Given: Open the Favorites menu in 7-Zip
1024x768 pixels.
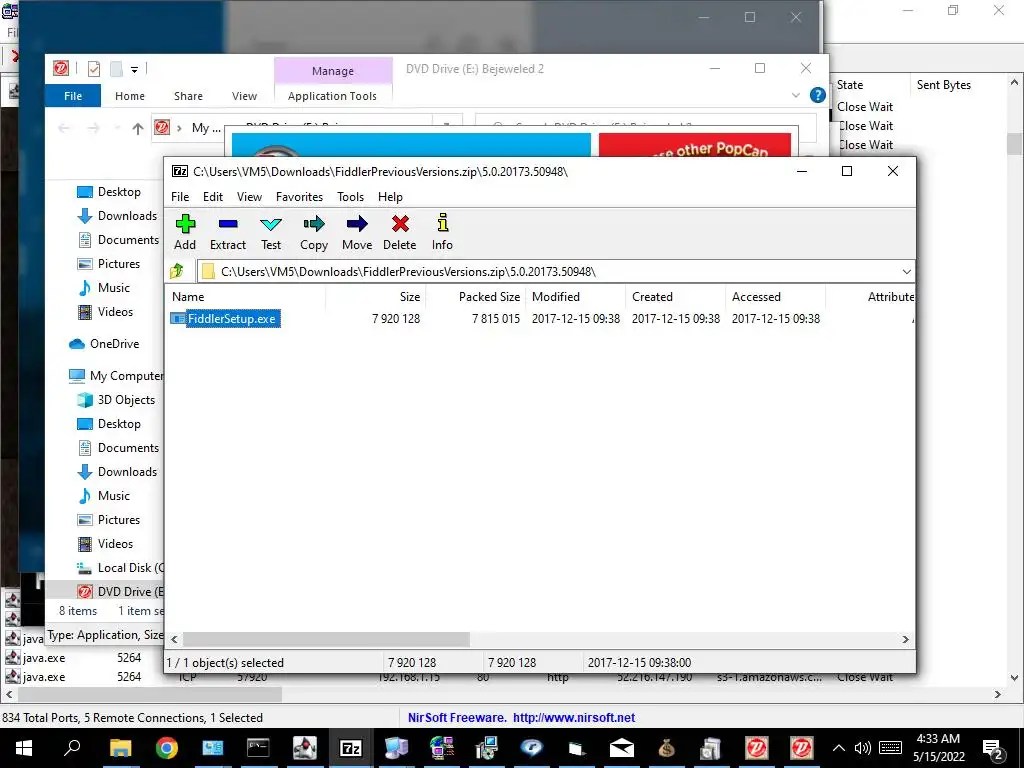Looking at the screenshot, I should point(299,197).
